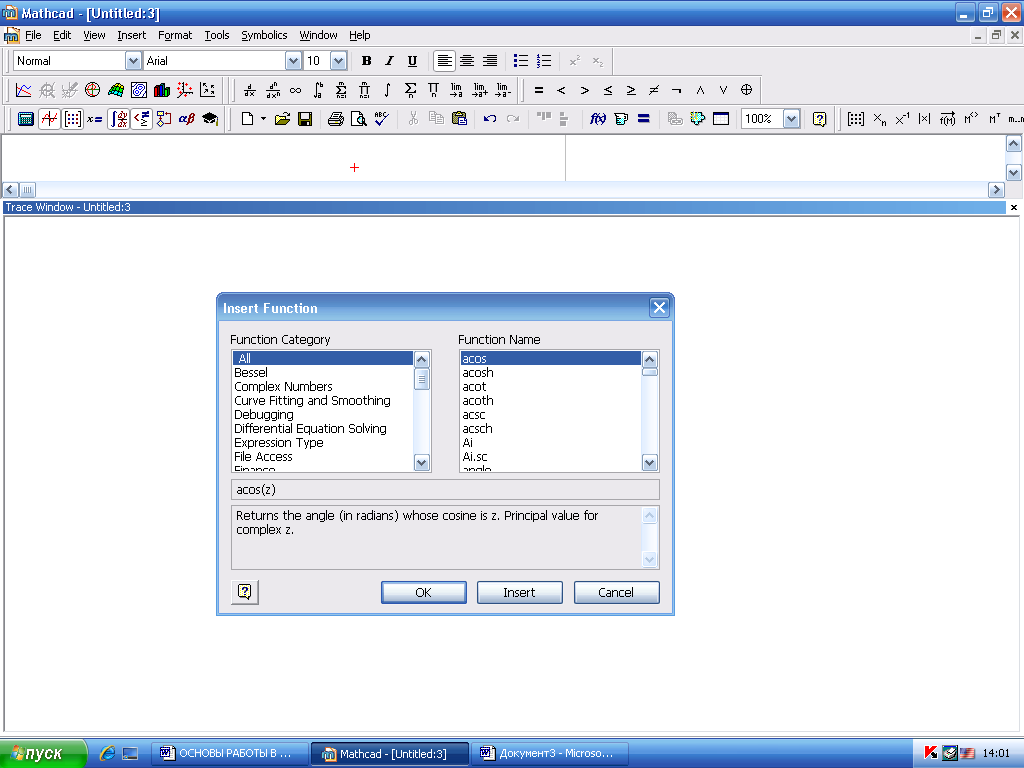Viewport: 1024px width, 768px height.
Task: Open the Window menu
Action: 318,35
